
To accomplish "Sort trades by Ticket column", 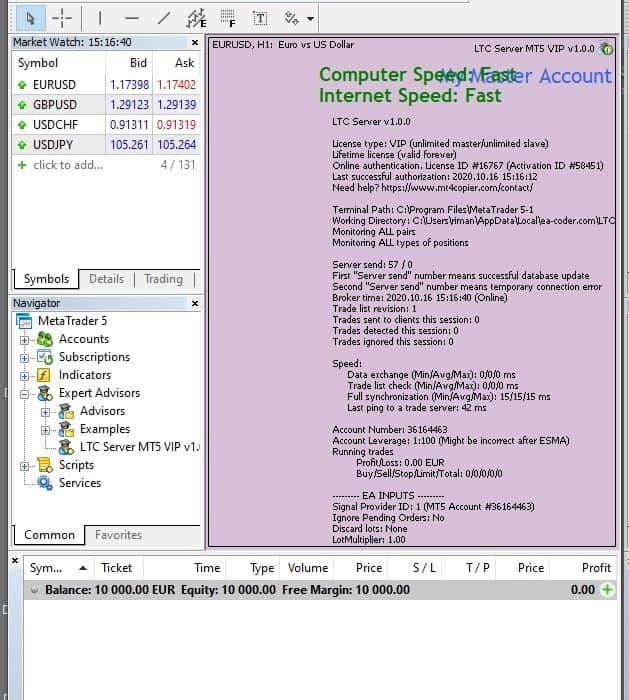I will (118, 568).
